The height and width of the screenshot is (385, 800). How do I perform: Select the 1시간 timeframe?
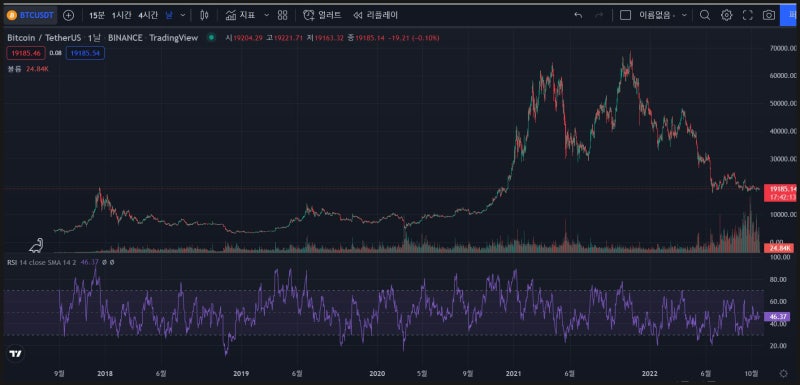(121, 15)
